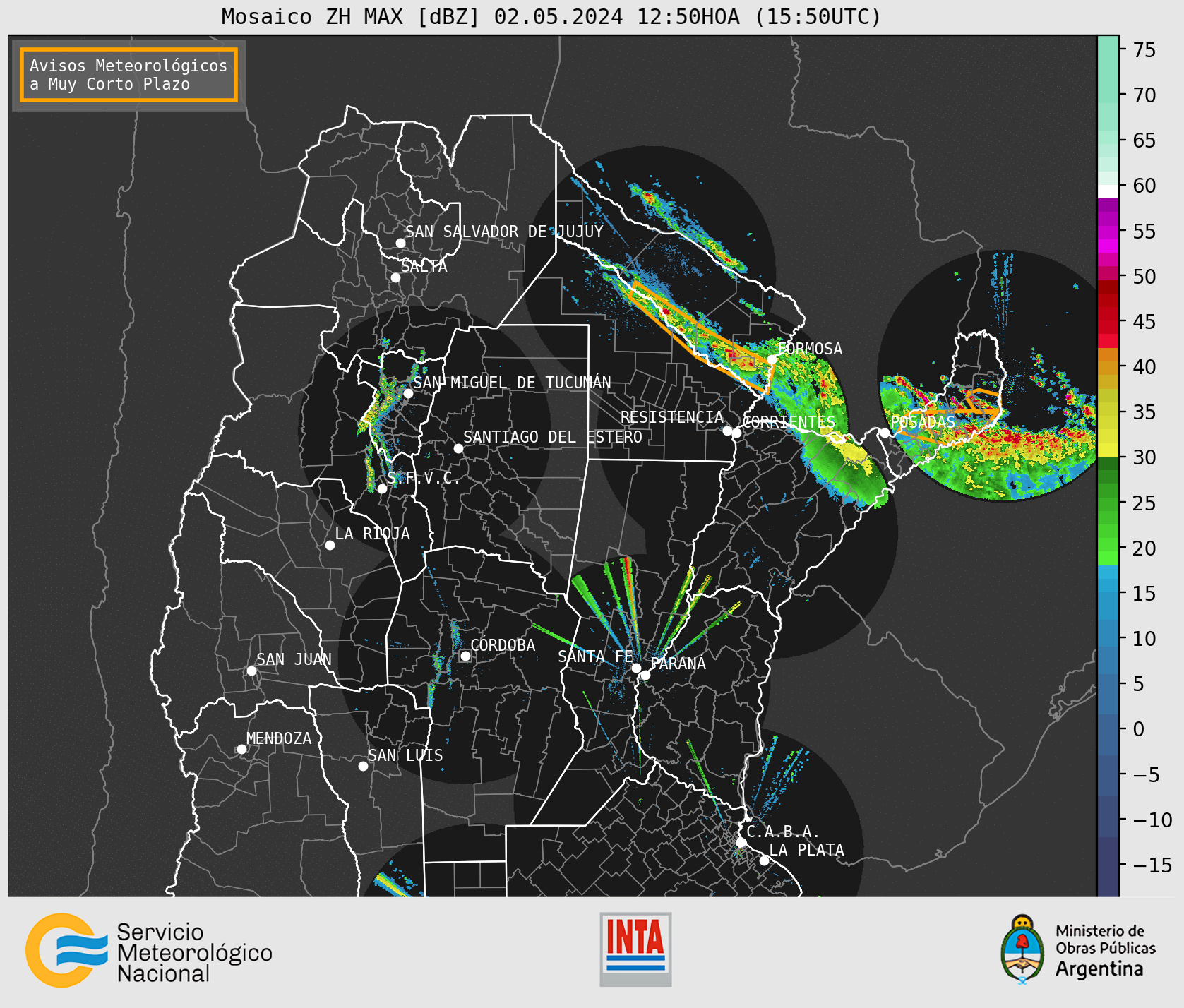Click the San Luis city marker dot
1184x1008 pixels.
click(363, 766)
